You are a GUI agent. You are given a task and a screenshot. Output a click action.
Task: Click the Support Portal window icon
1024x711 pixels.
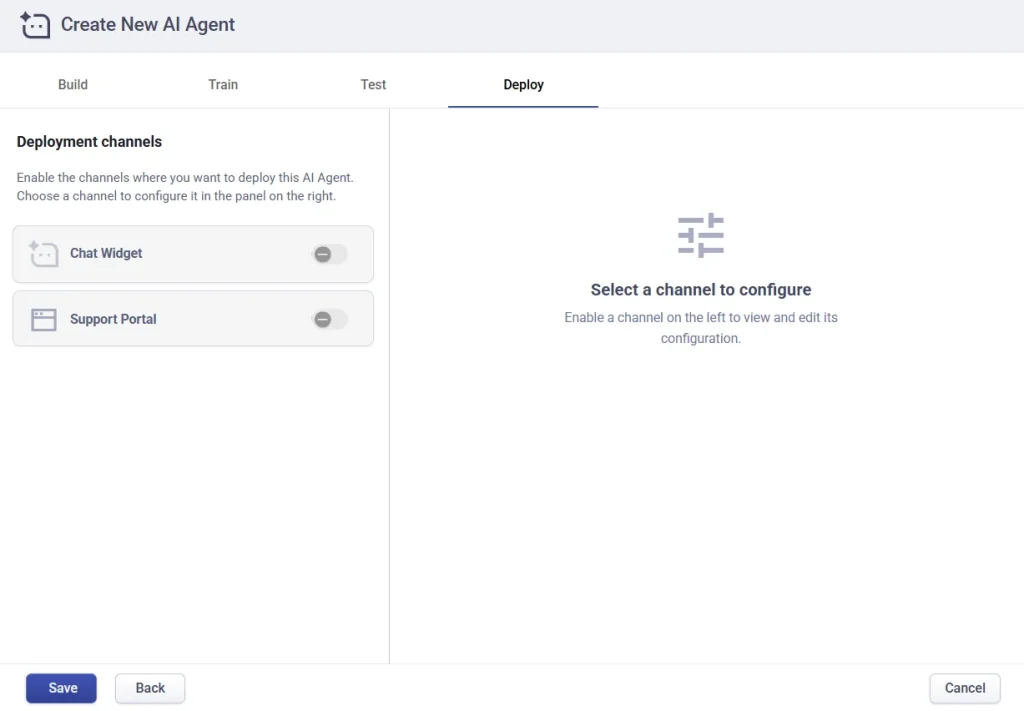tap(43, 320)
